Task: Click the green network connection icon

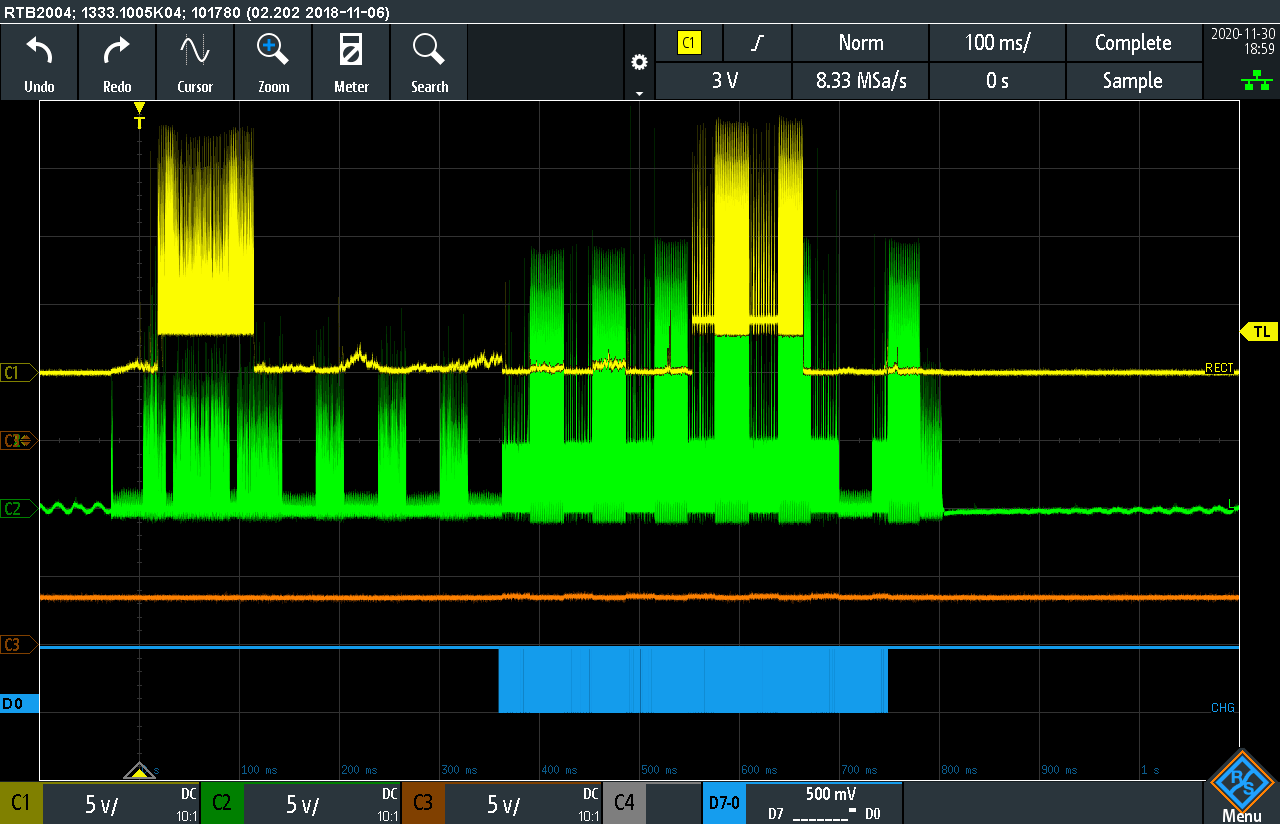Action: [1256, 82]
